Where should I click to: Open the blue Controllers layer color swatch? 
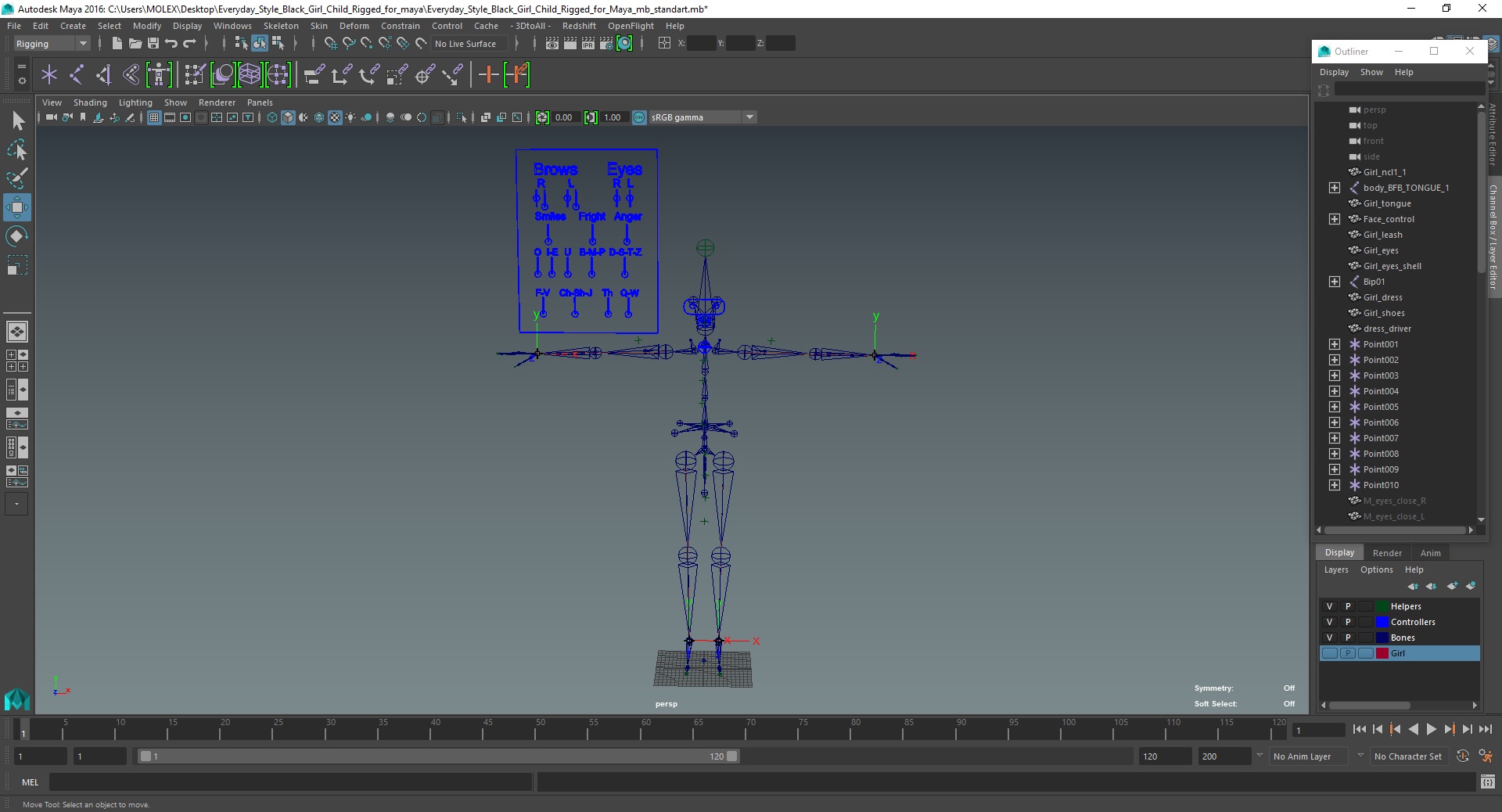pos(1382,622)
